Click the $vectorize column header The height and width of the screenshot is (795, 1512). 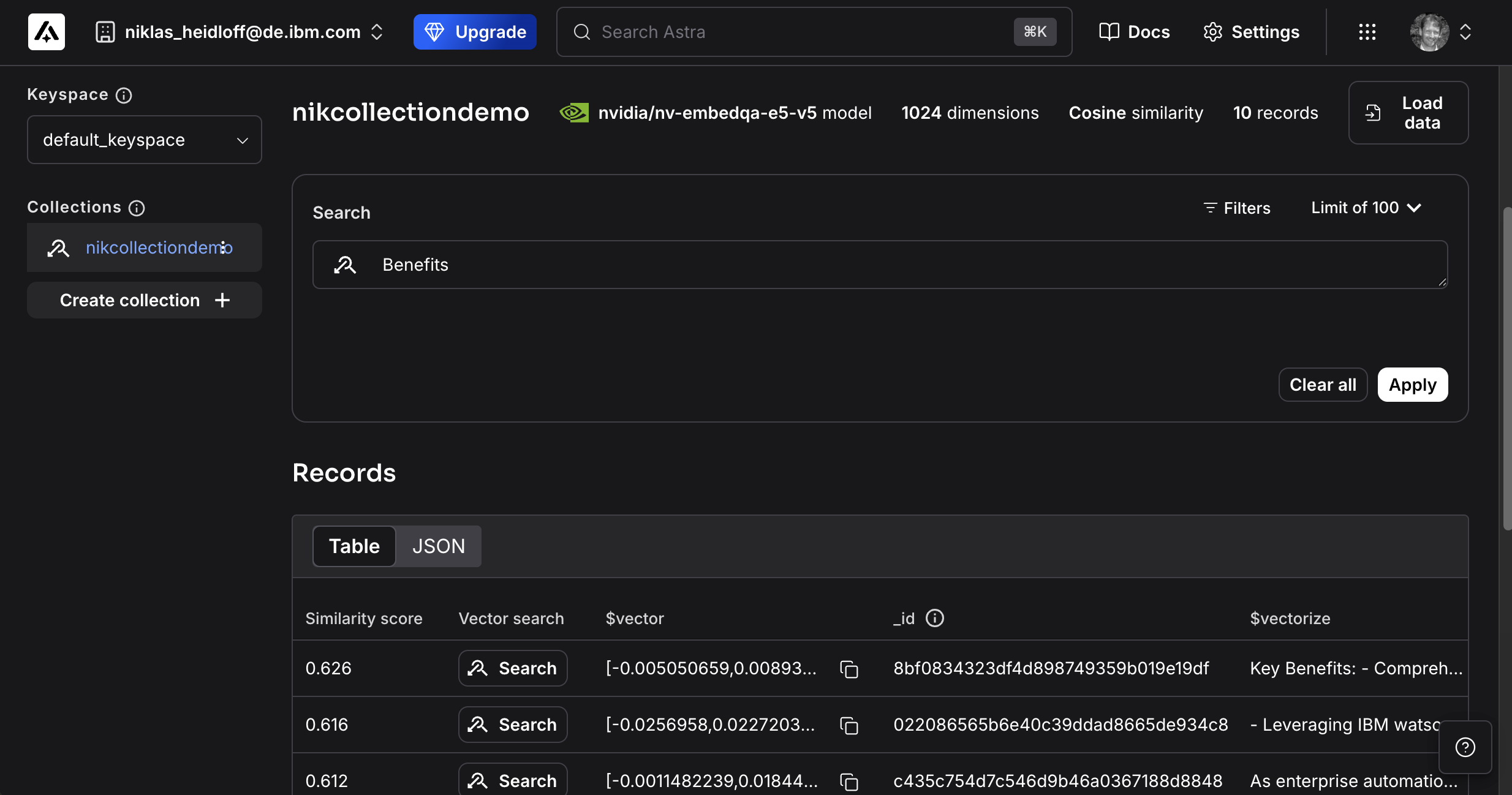[1290, 619]
